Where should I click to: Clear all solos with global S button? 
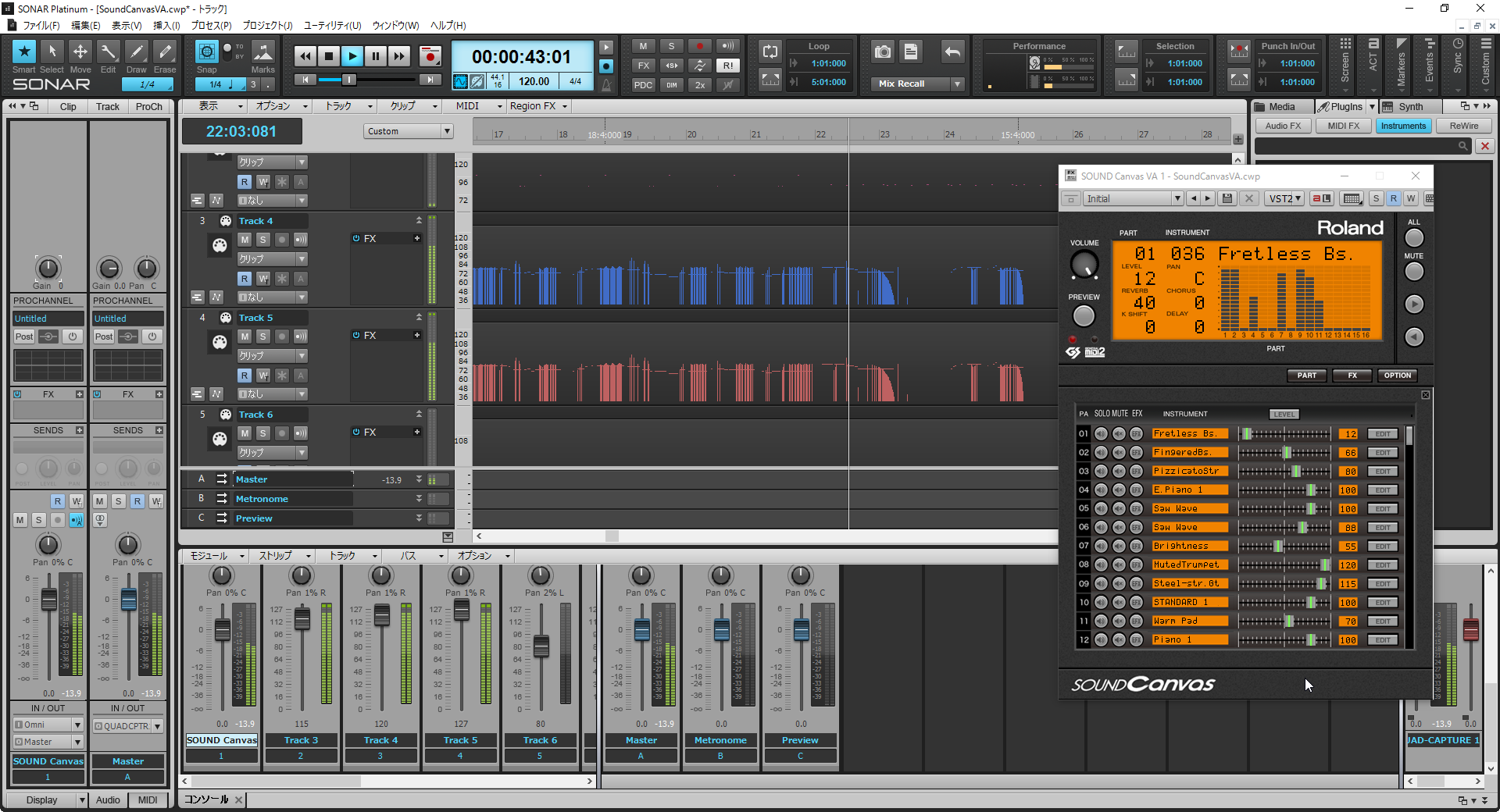(x=671, y=46)
